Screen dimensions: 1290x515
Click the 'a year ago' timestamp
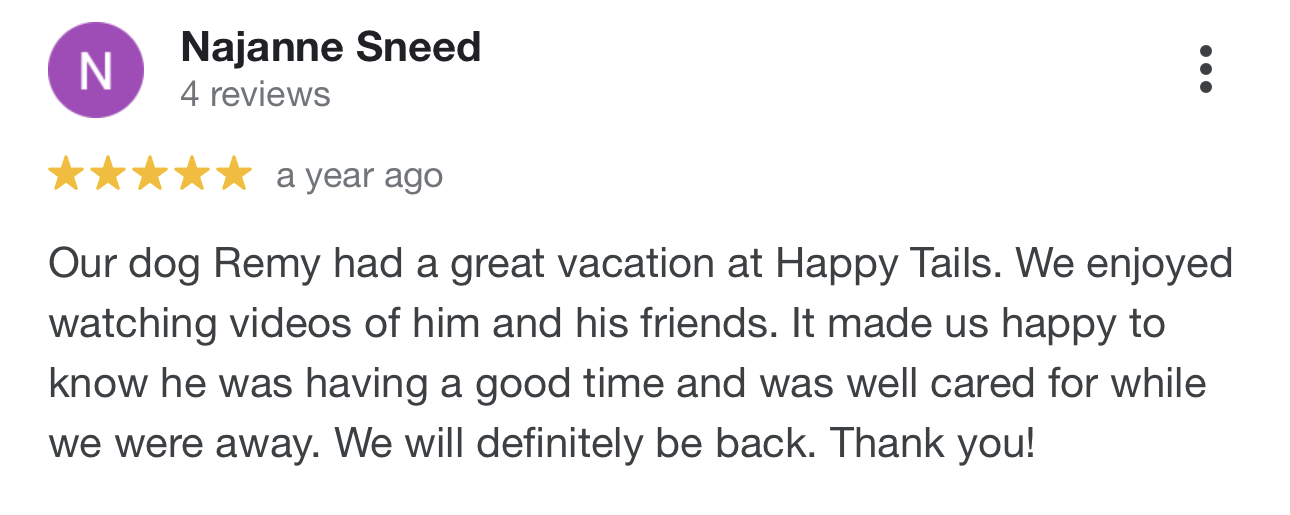point(359,176)
